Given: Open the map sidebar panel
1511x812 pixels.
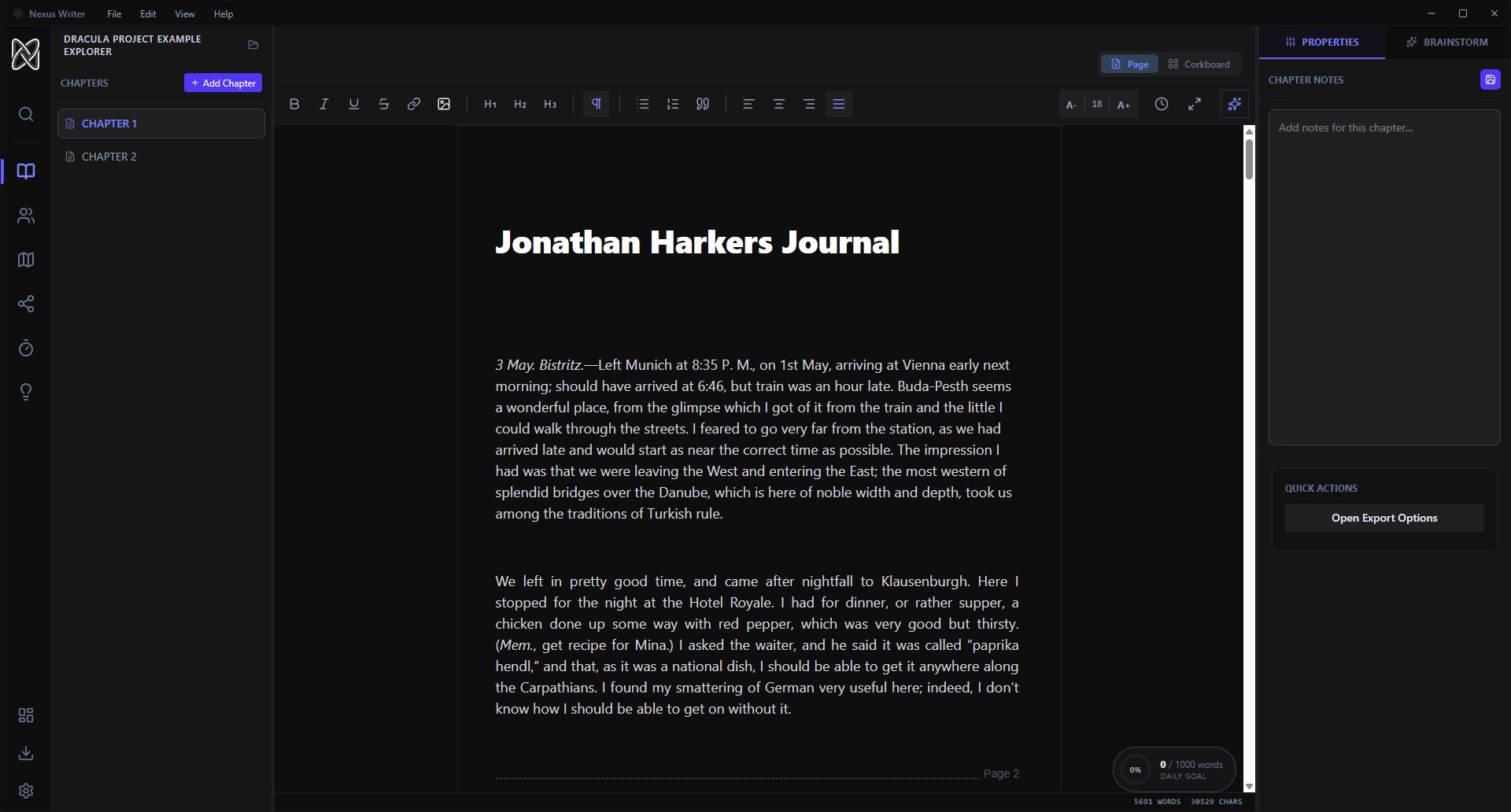Looking at the screenshot, I should (26, 260).
